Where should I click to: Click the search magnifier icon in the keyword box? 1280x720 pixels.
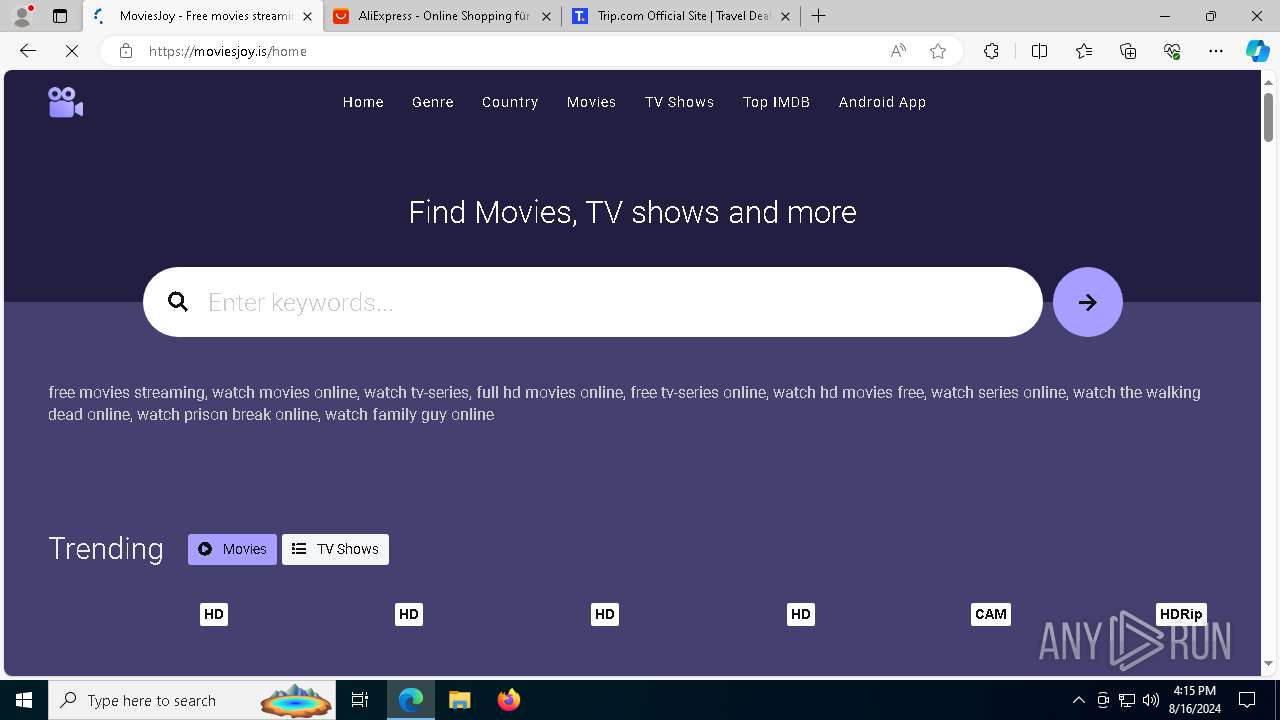pos(178,302)
